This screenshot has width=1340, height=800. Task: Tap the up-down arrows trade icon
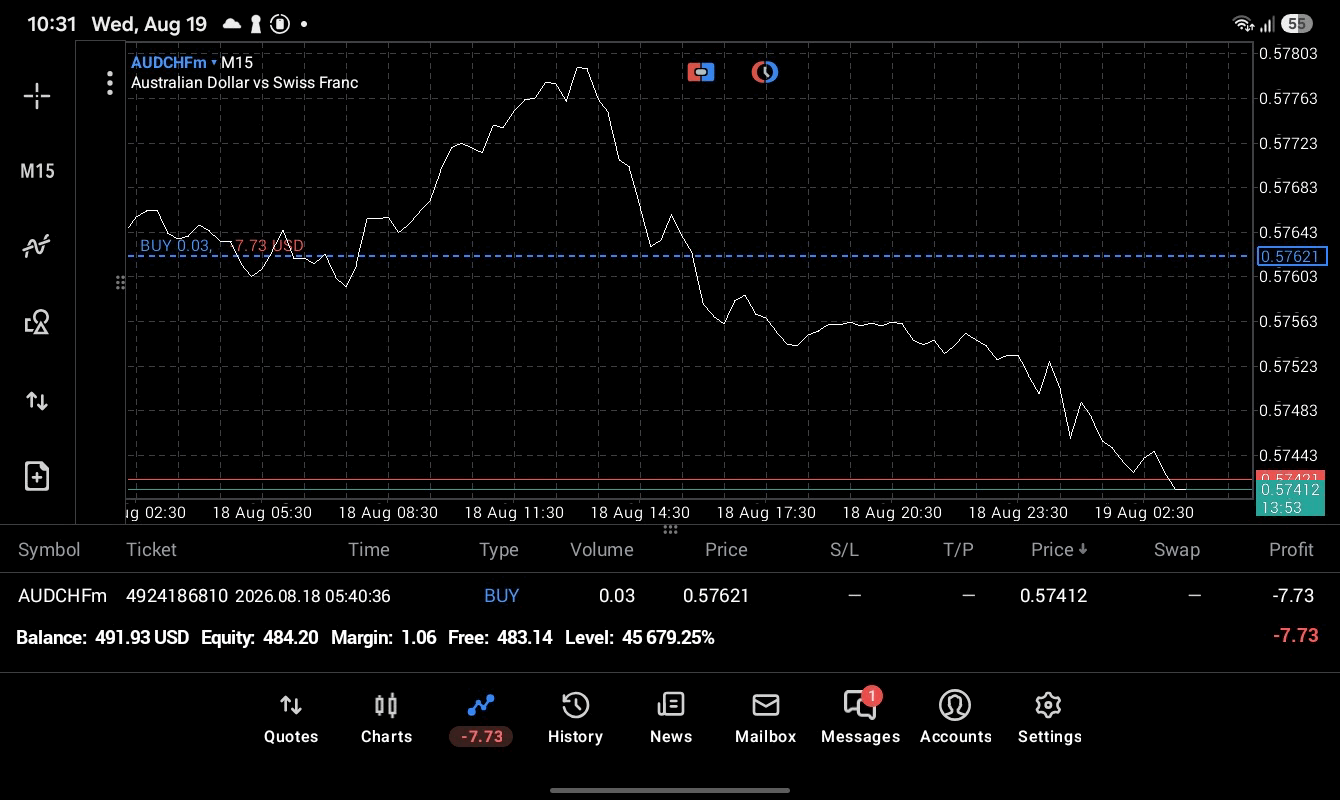coord(37,401)
